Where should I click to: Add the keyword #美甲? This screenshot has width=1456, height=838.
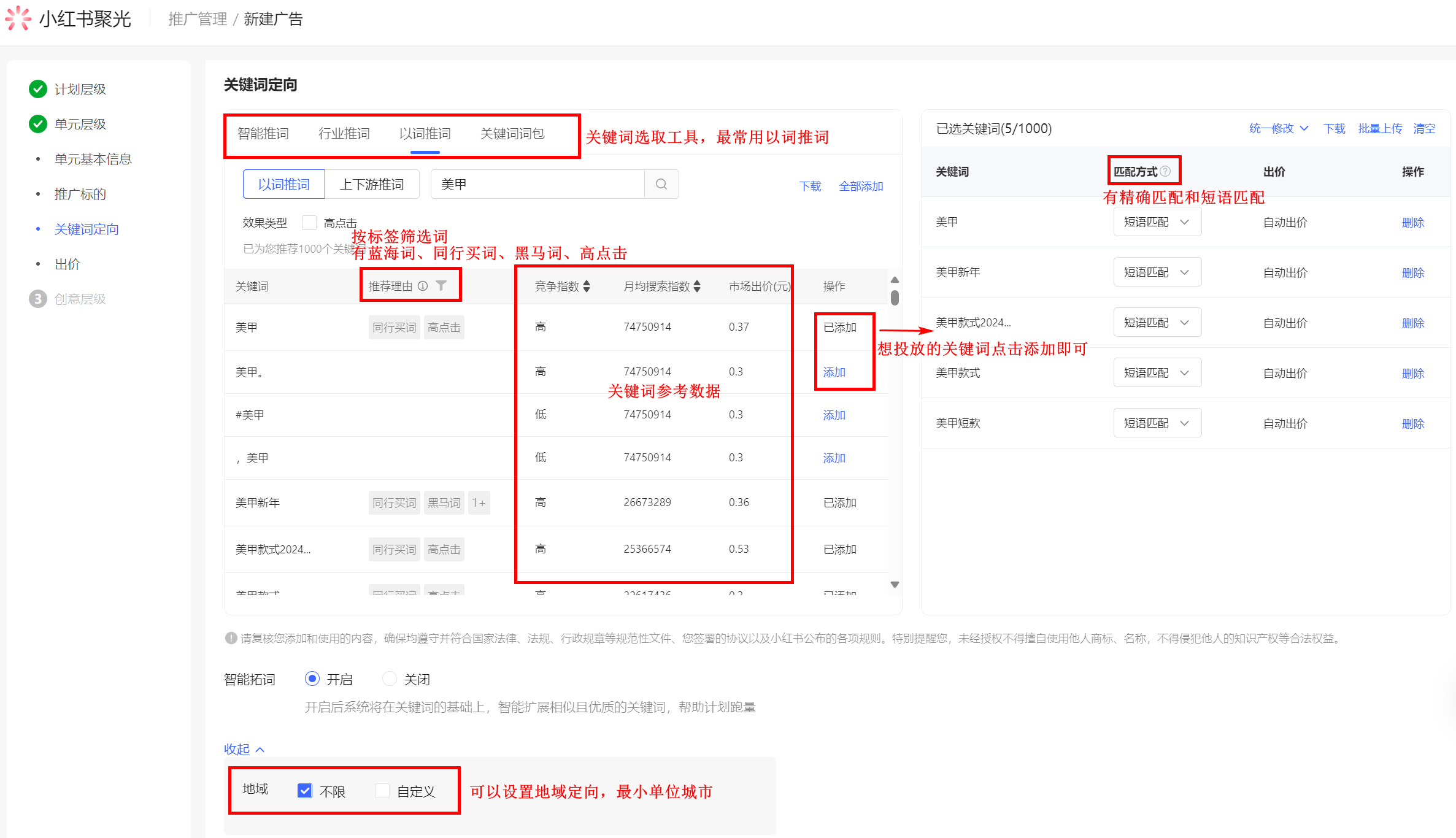click(x=834, y=415)
